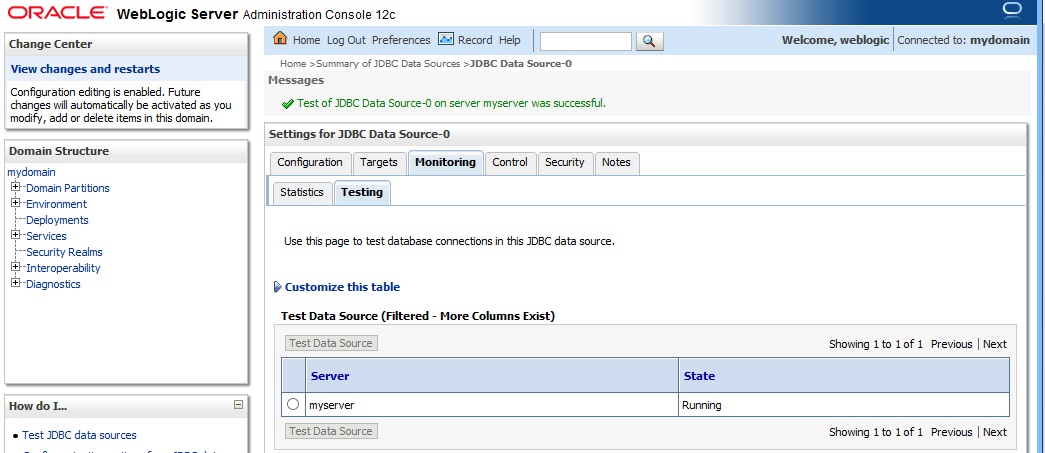Click the magnifying glass search button
Screen dimensions: 1045x453
(649, 41)
